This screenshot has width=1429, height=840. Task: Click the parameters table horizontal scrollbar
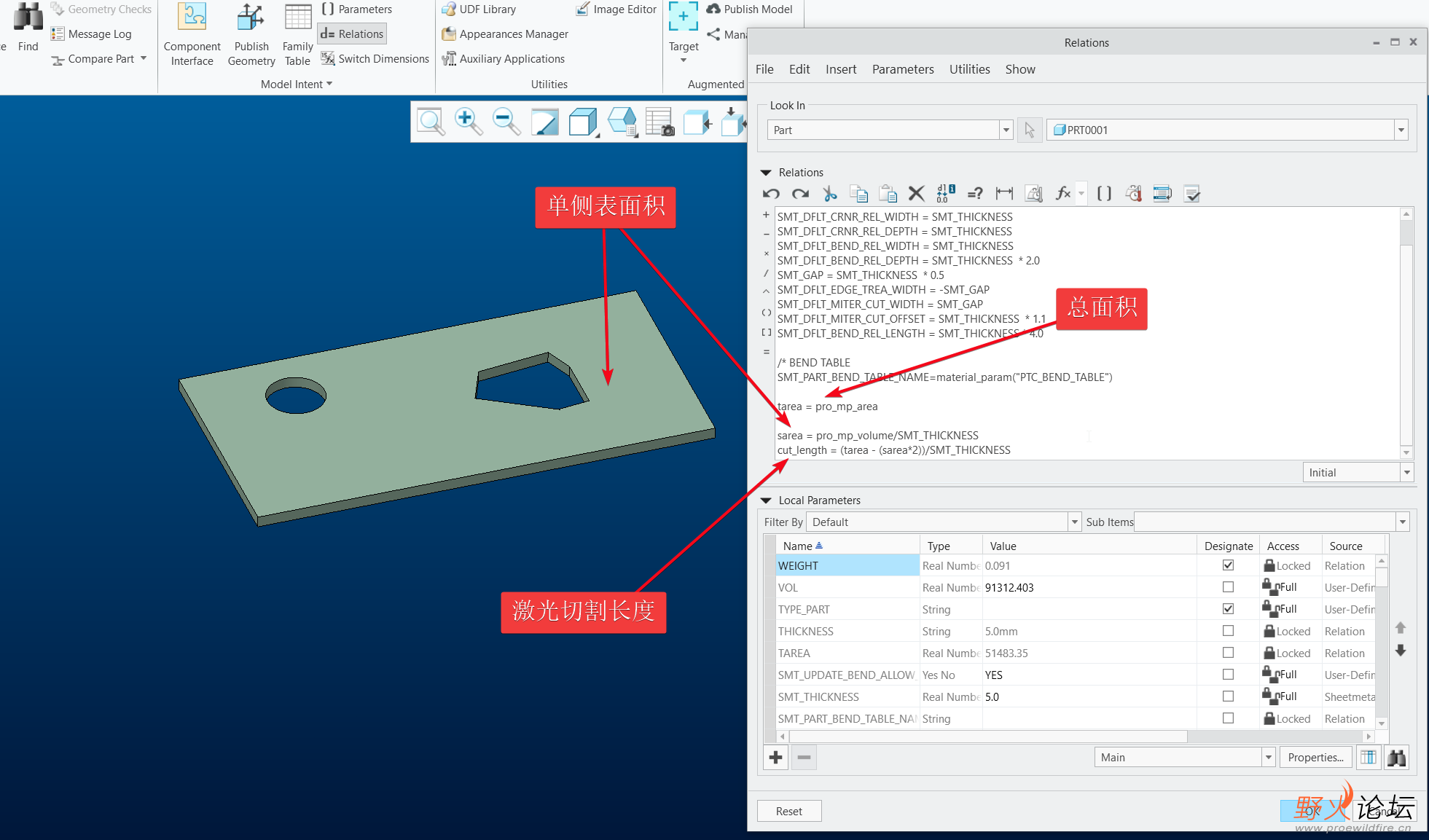987,737
